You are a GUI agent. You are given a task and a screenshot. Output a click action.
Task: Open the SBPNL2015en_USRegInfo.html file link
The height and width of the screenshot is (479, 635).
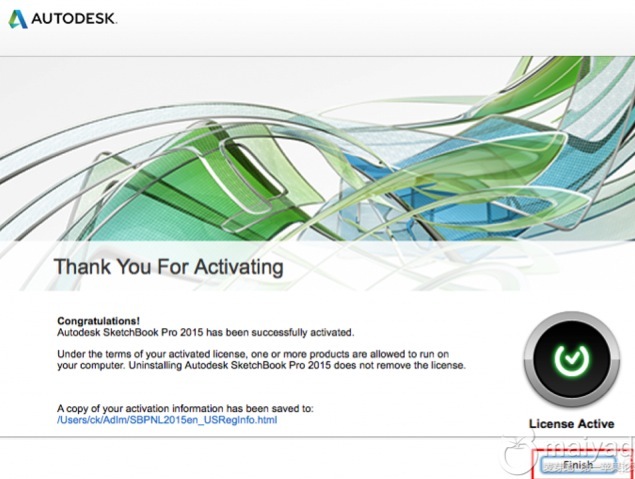click(167, 420)
